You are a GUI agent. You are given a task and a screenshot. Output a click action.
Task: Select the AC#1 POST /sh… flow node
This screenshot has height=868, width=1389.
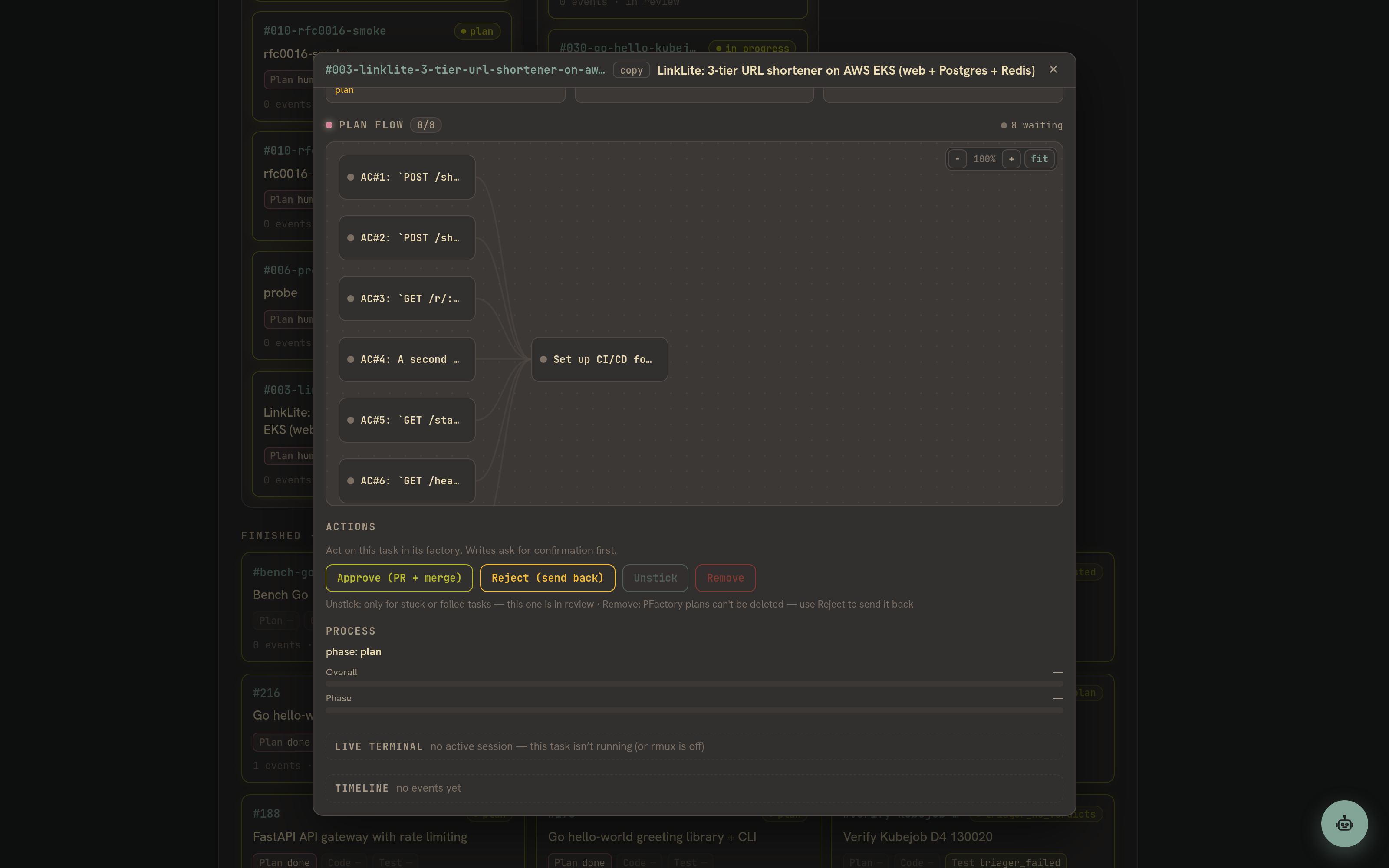407,178
